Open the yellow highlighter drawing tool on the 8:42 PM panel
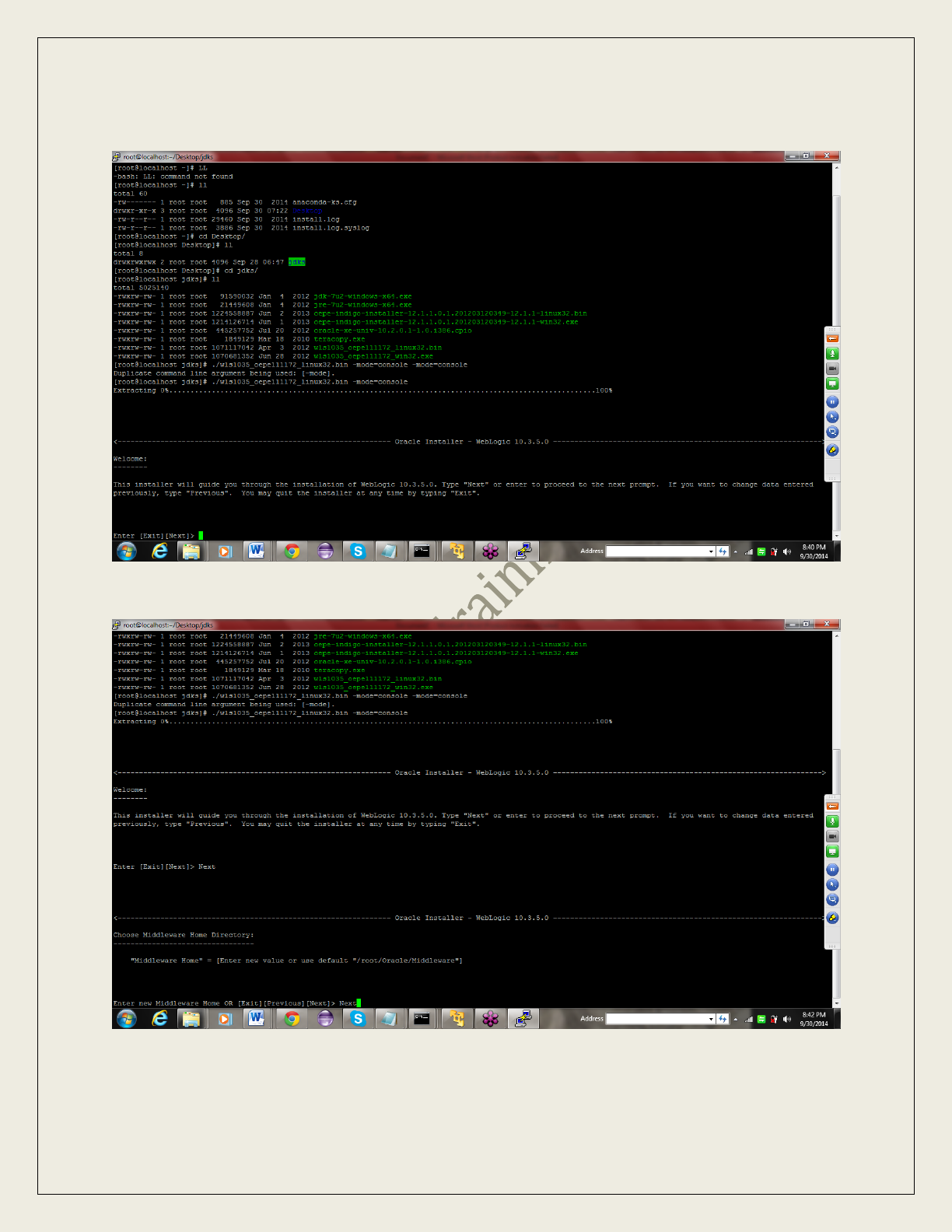This screenshot has height=1232, width=952. pyautogui.click(x=832, y=918)
